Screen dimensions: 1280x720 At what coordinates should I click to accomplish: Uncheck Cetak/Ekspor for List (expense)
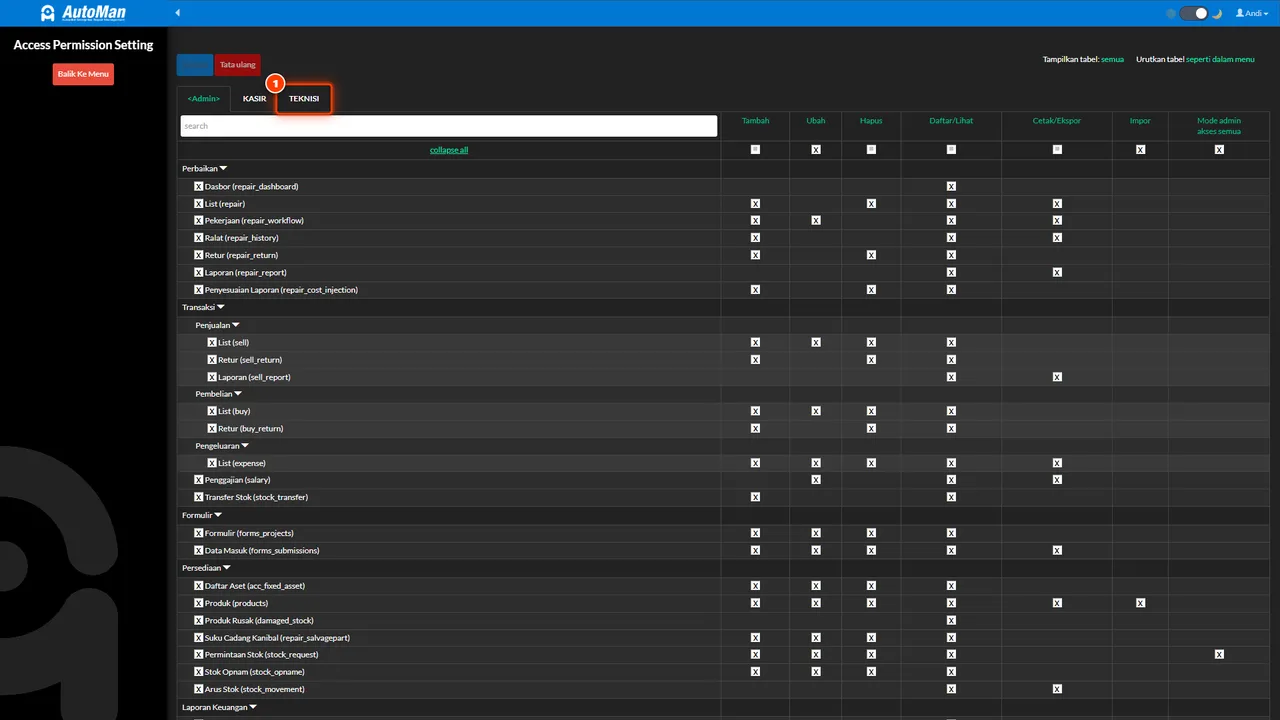click(x=1057, y=463)
